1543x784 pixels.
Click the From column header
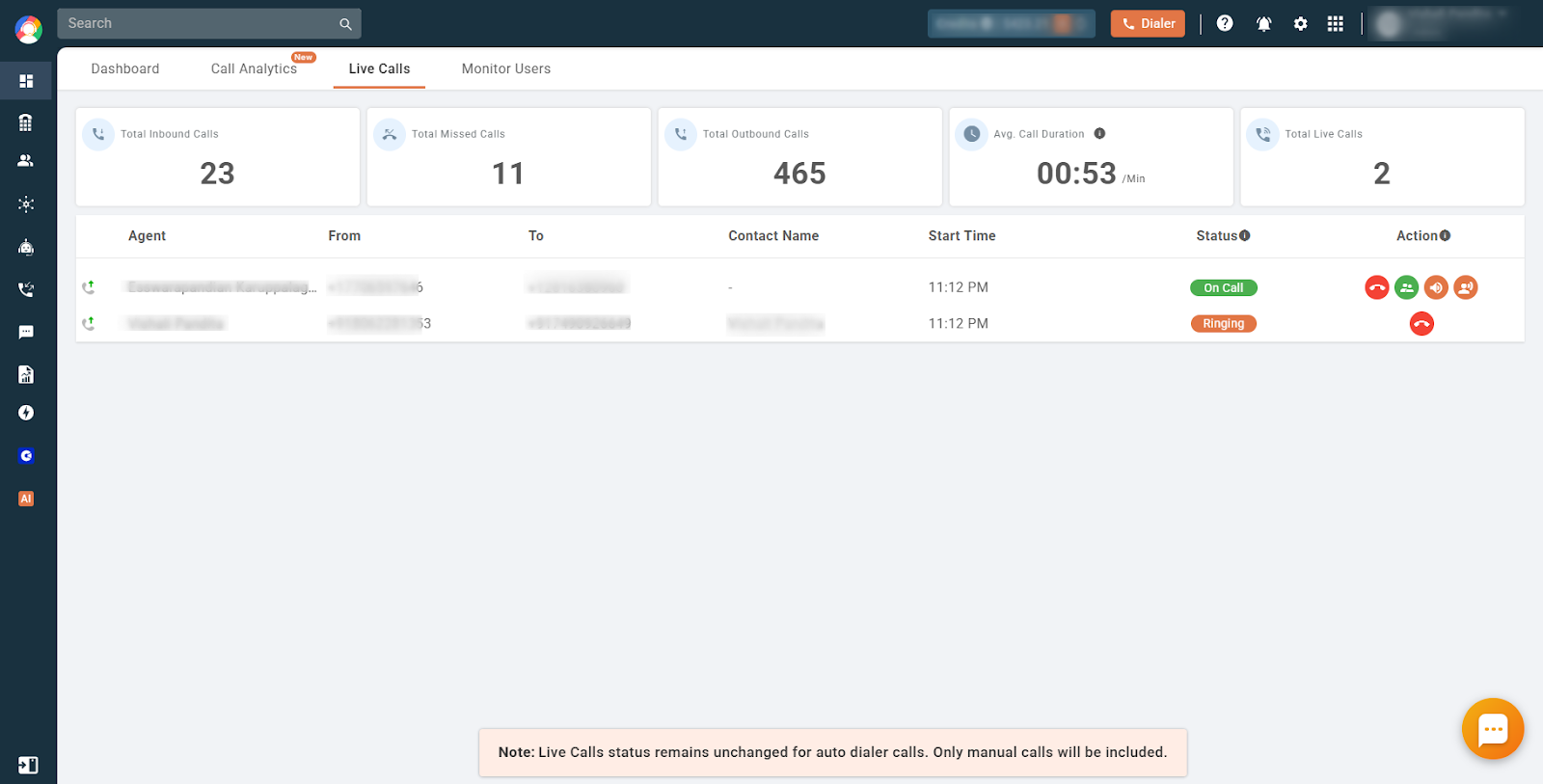[344, 235]
